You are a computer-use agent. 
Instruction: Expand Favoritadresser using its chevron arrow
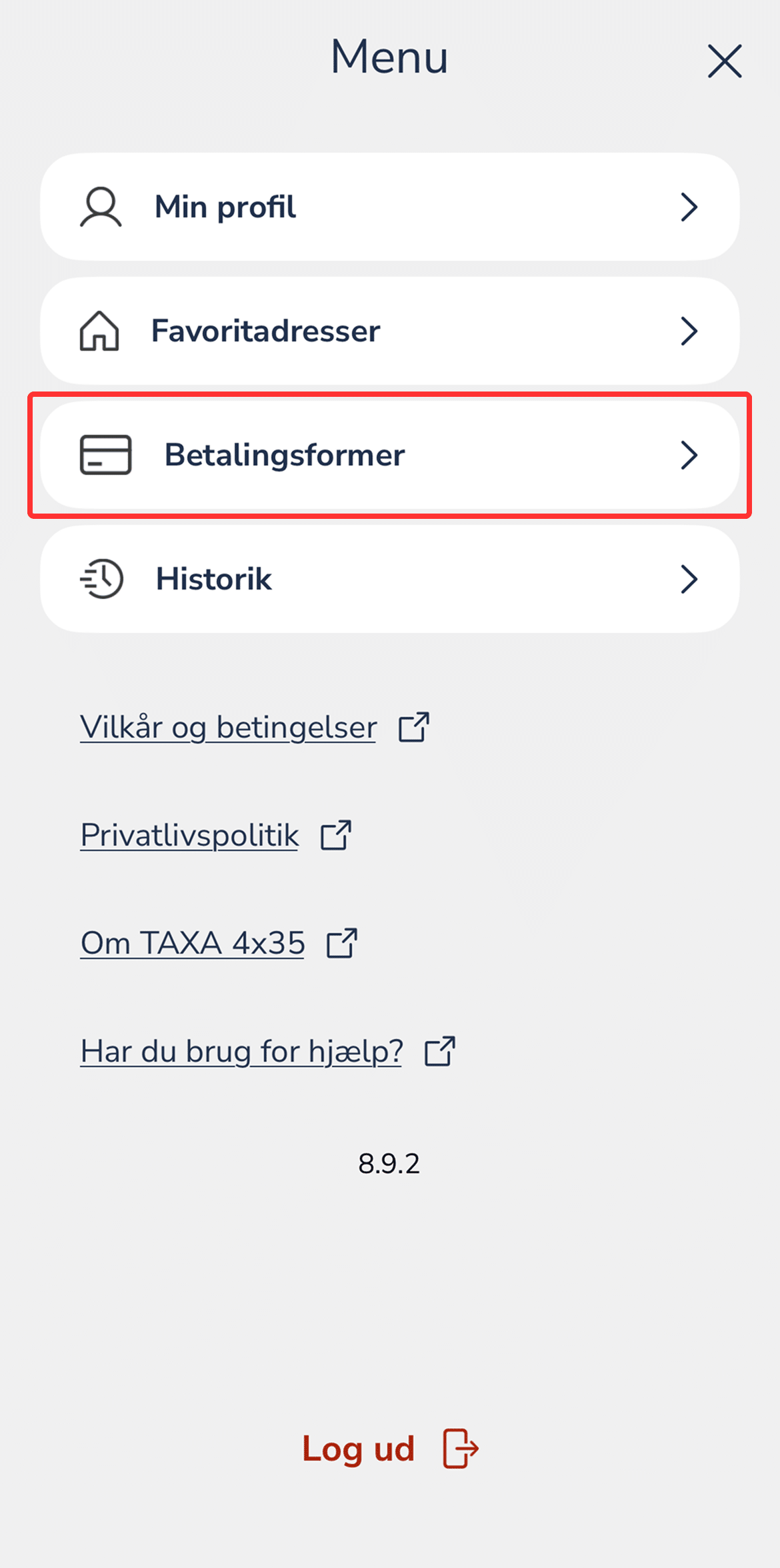click(689, 331)
